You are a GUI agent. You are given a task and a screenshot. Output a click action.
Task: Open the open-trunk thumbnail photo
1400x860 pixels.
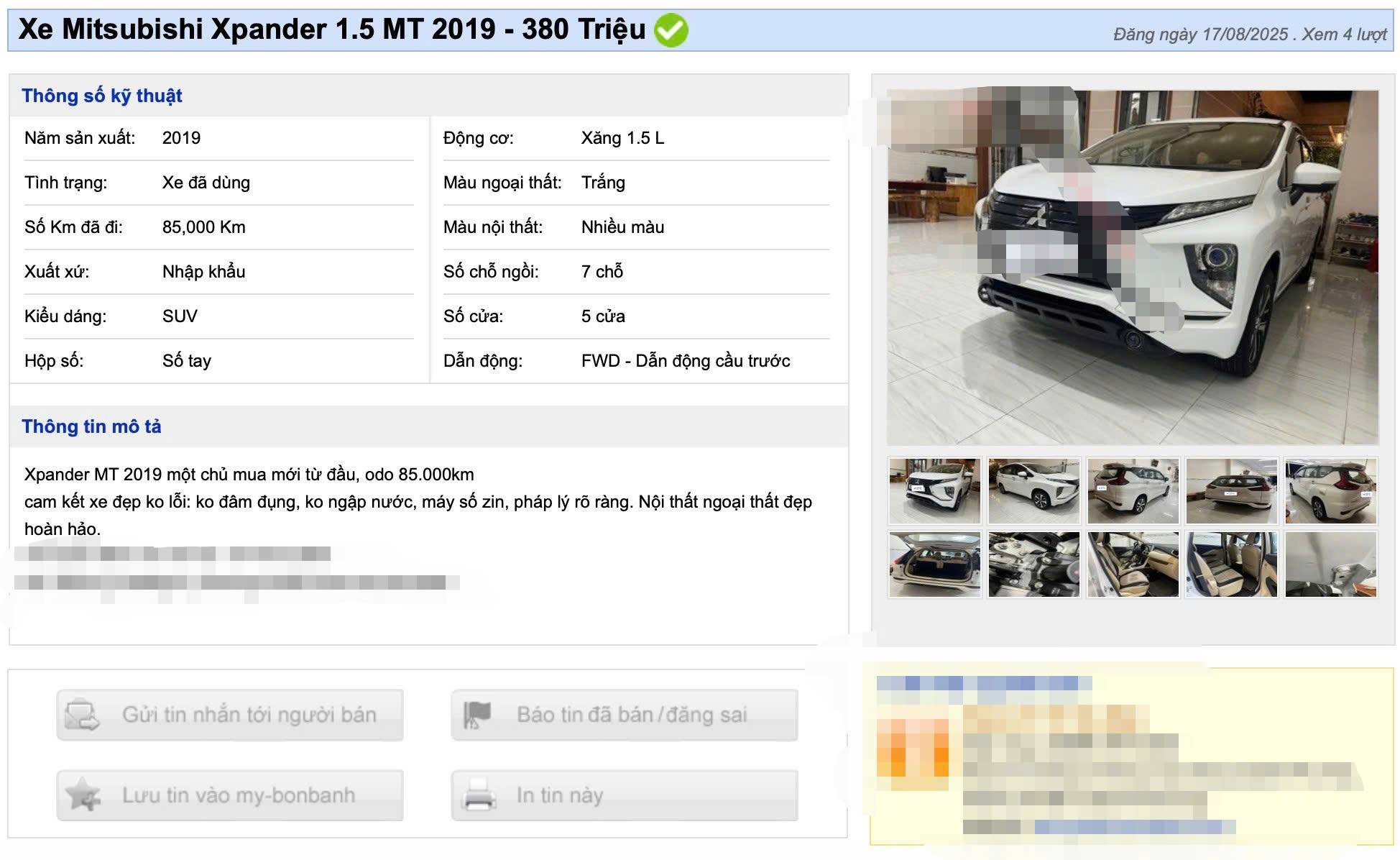click(x=934, y=564)
